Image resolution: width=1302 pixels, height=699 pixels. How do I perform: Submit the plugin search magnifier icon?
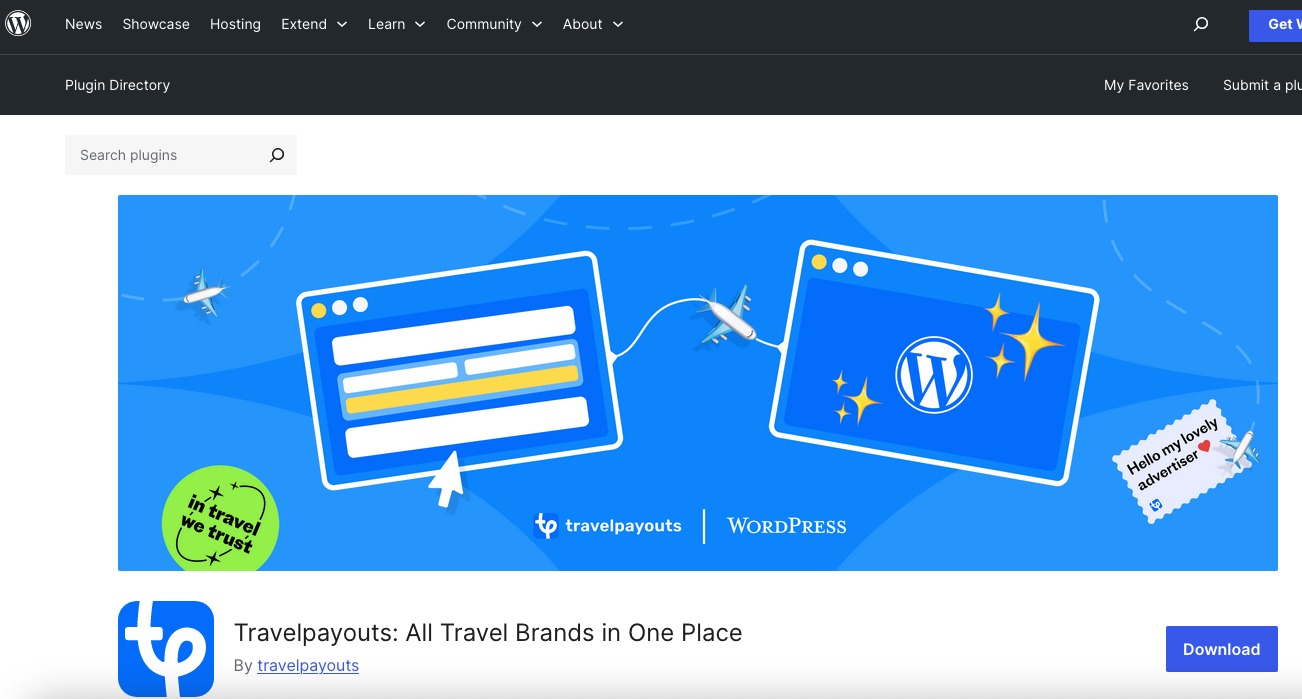click(x=277, y=155)
